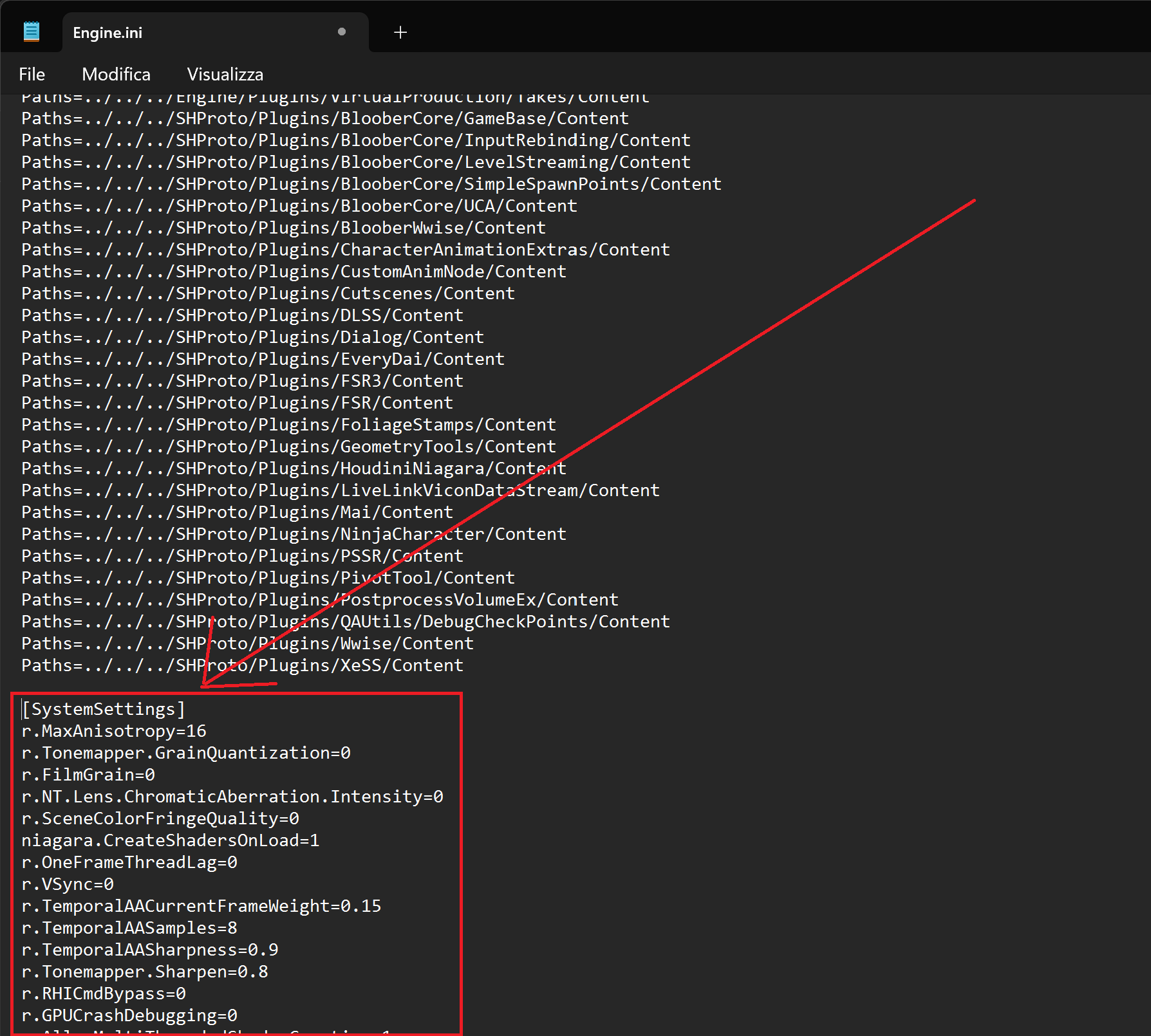Click the PivotTool/Content line
This screenshot has height=1036, width=1151.
(268, 578)
